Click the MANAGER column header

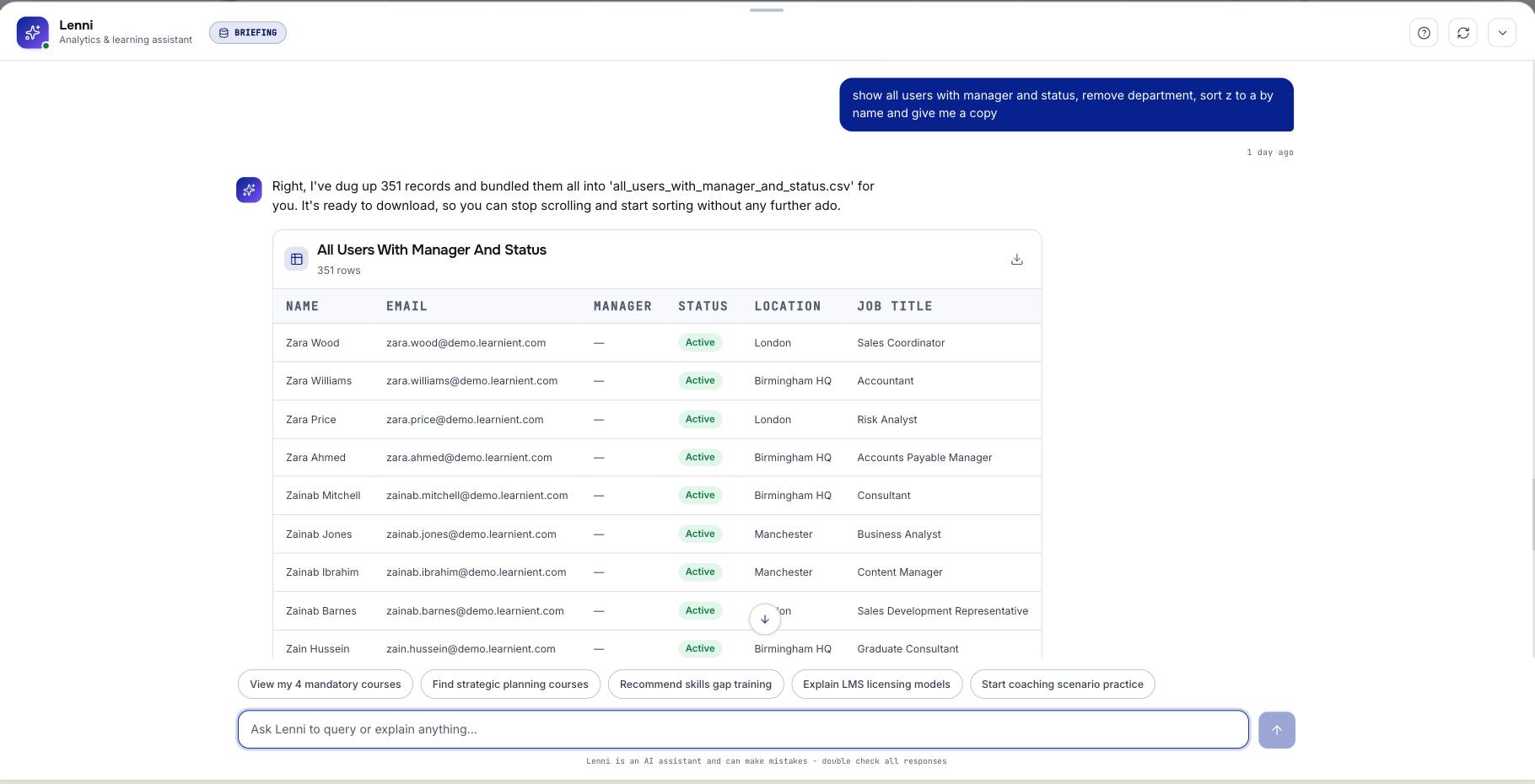click(x=622, y=306)
